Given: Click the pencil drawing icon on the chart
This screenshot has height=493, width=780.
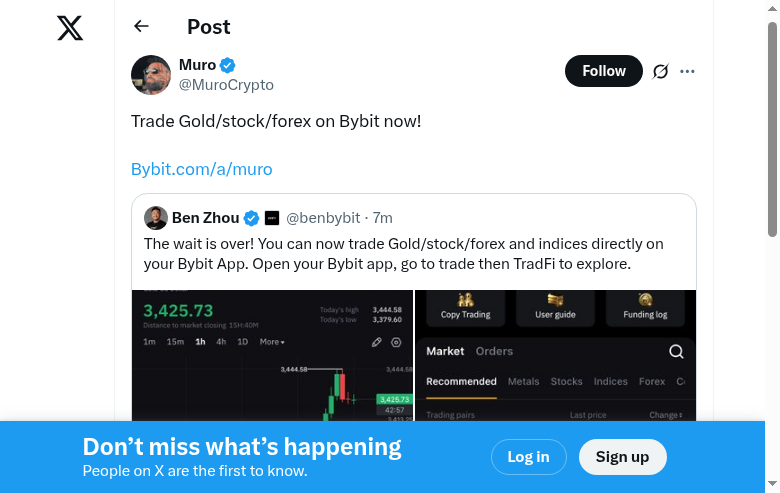Looking at the screenshot, I should (377, 342).
